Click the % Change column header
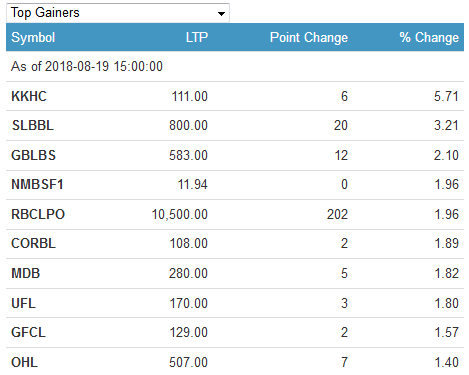Screen dimensions: 469x375 pos(429,37)
